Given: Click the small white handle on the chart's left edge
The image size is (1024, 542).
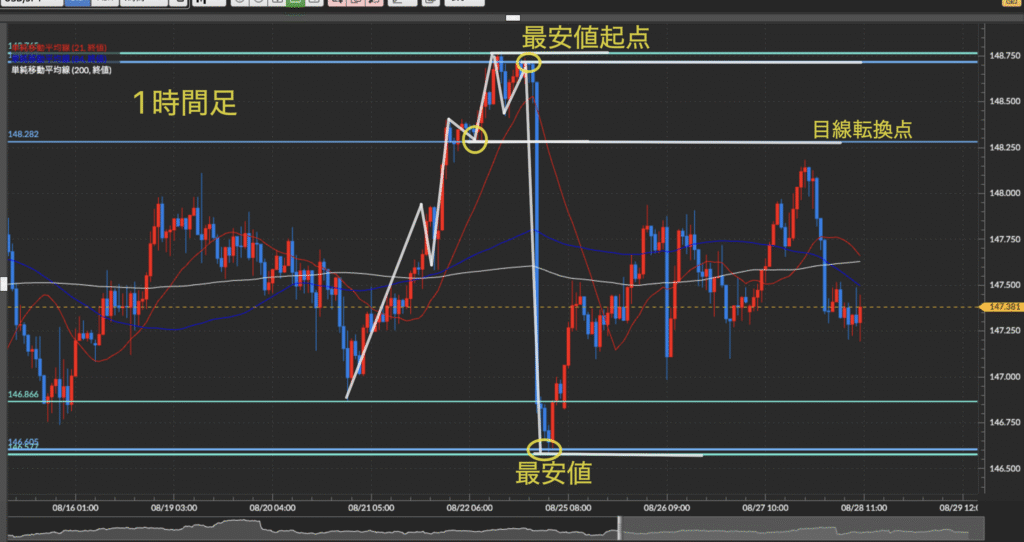Looking at the screenshot, I should [x=3, y=283].
